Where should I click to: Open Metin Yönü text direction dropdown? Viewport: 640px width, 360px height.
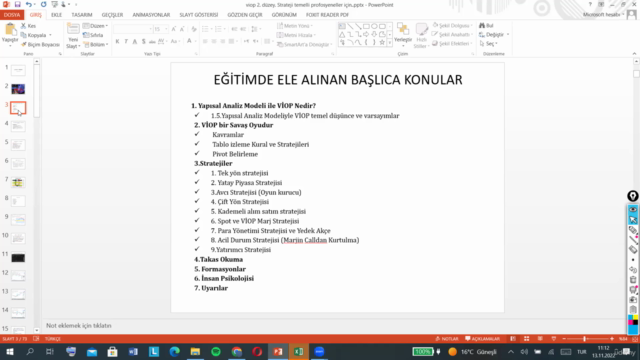click(295, 26)
